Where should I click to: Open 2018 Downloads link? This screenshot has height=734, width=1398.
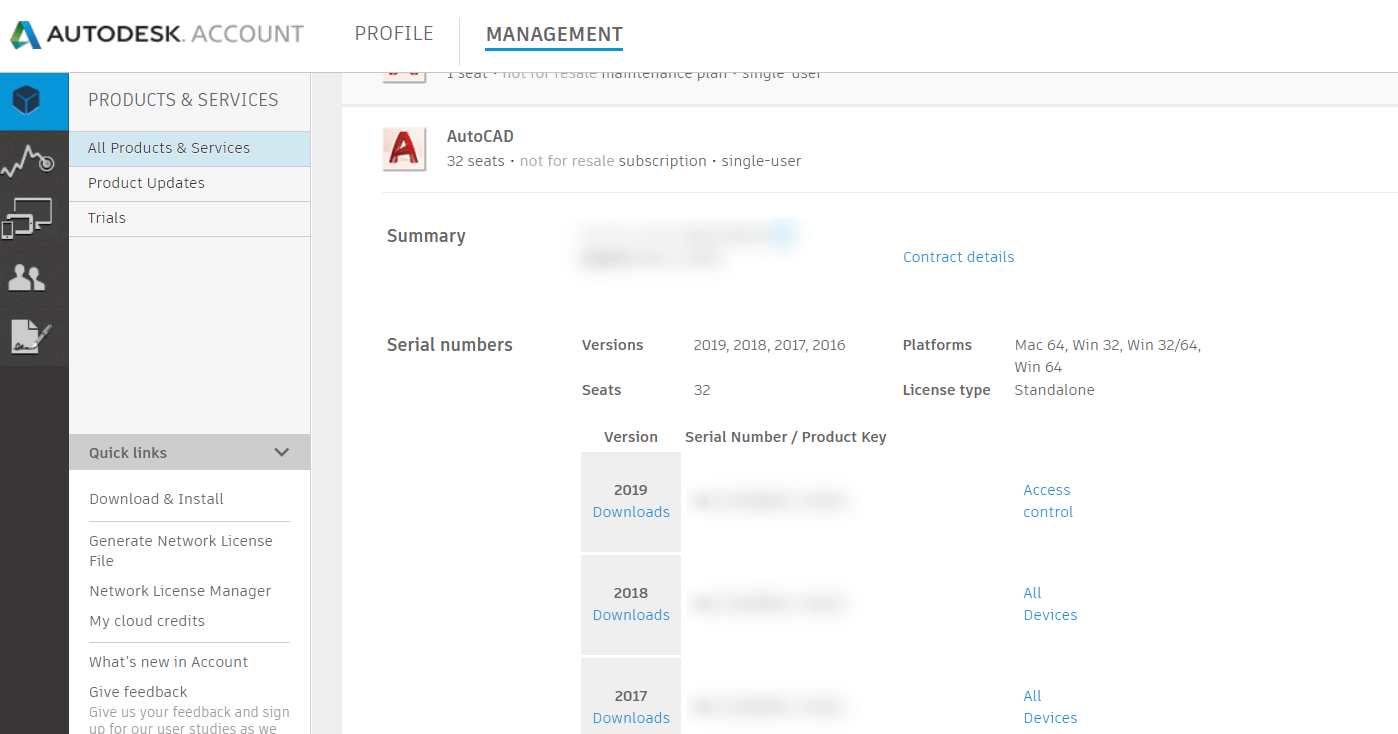(631, 615)
